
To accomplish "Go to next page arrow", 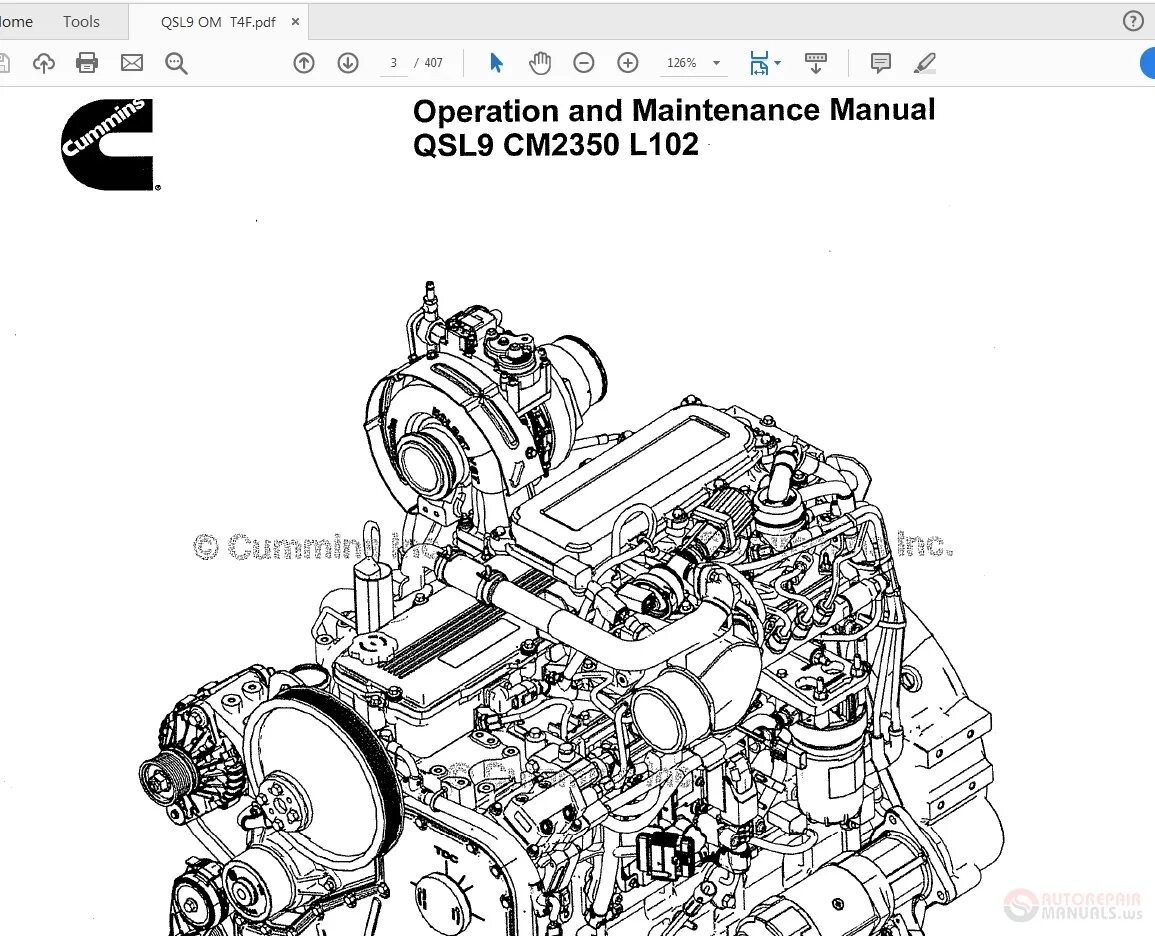I will [x=348, y=63].
